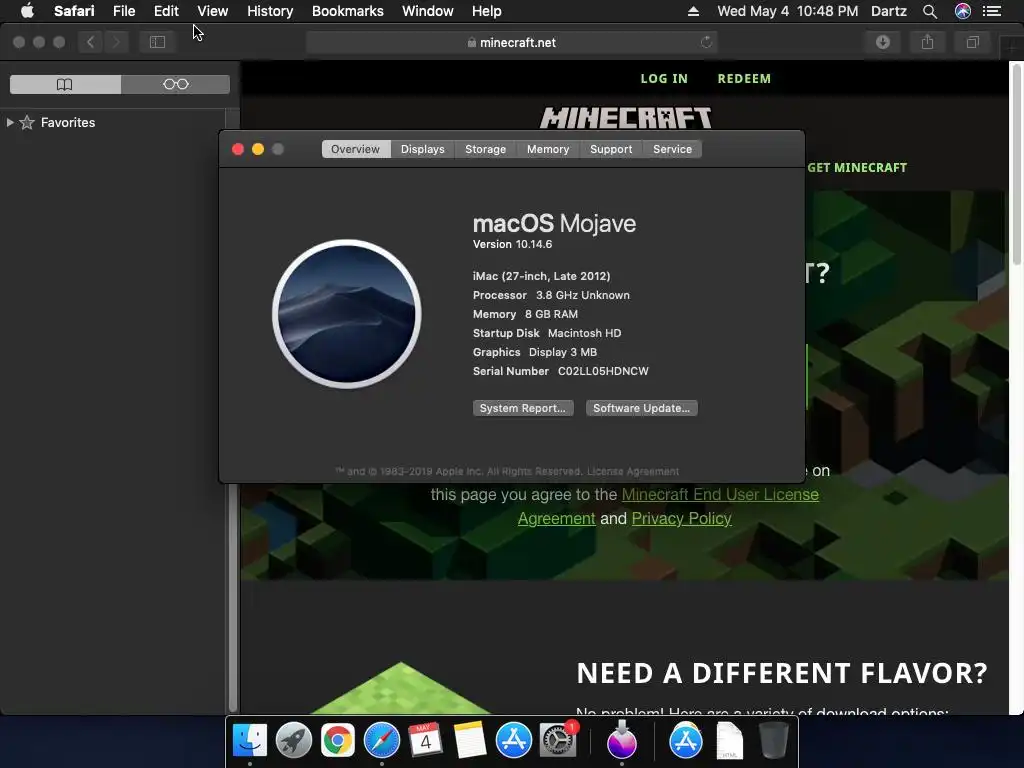Open System Preferences with red badge

pos(558,741)
